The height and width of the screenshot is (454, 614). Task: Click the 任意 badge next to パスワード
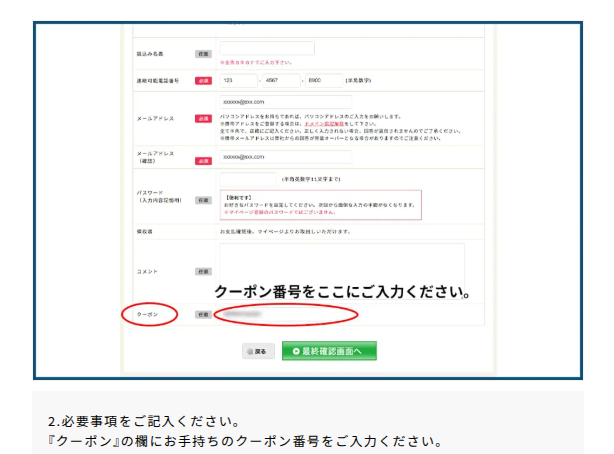tap(203, 200)
